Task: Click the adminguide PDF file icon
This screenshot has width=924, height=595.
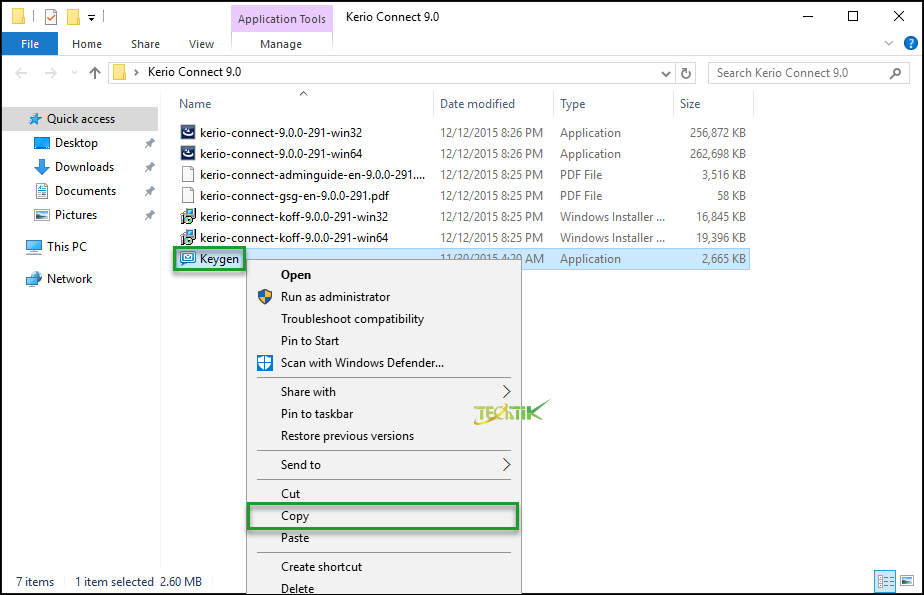Action: [187, 174]
